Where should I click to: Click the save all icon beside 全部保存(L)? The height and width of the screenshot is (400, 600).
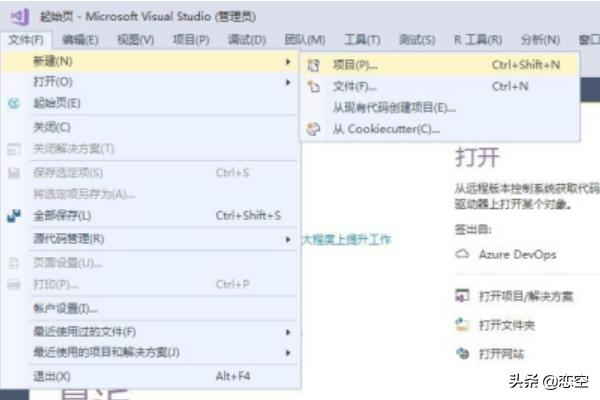(14, 216)
